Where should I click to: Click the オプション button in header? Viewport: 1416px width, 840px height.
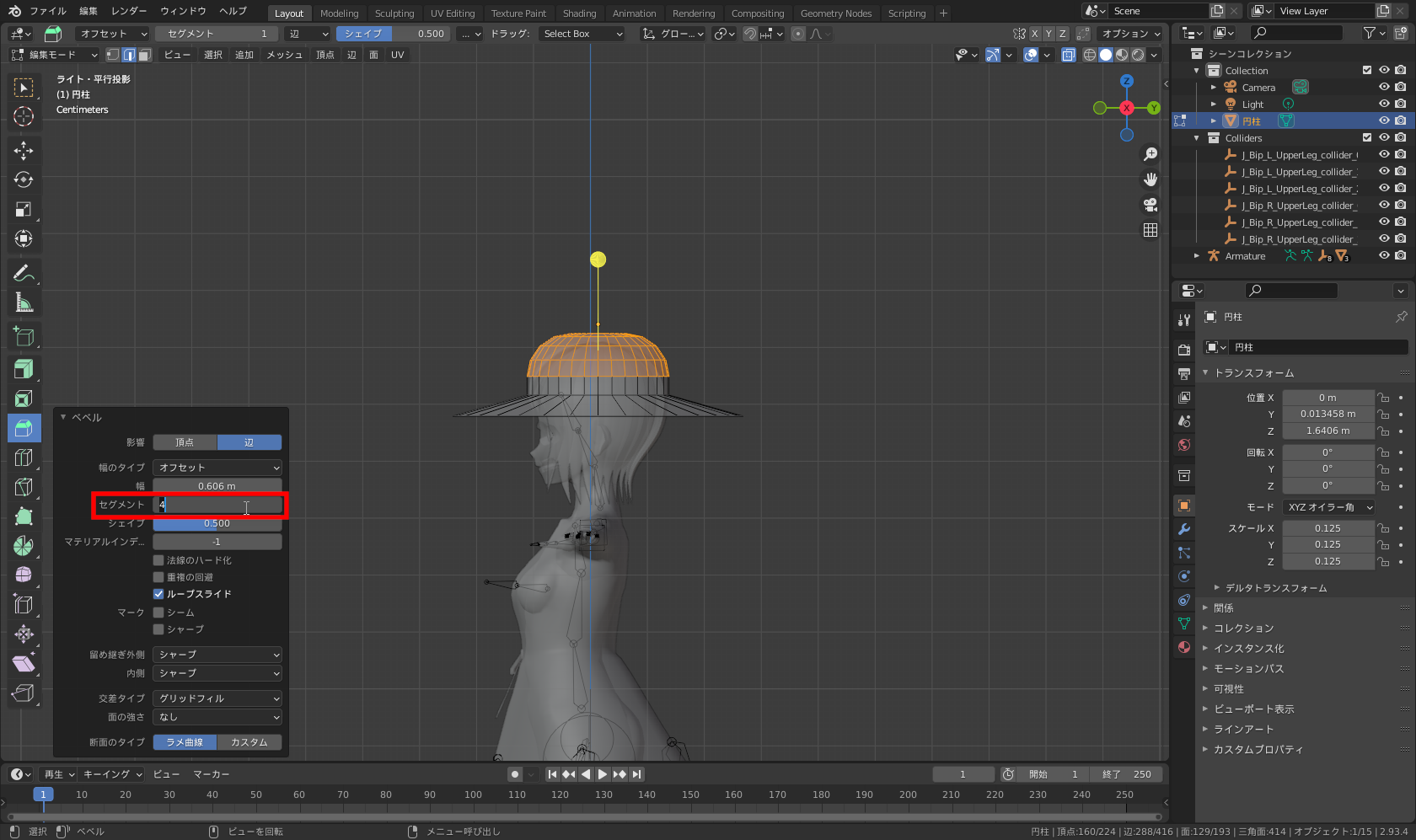[x=1132, y=34]
